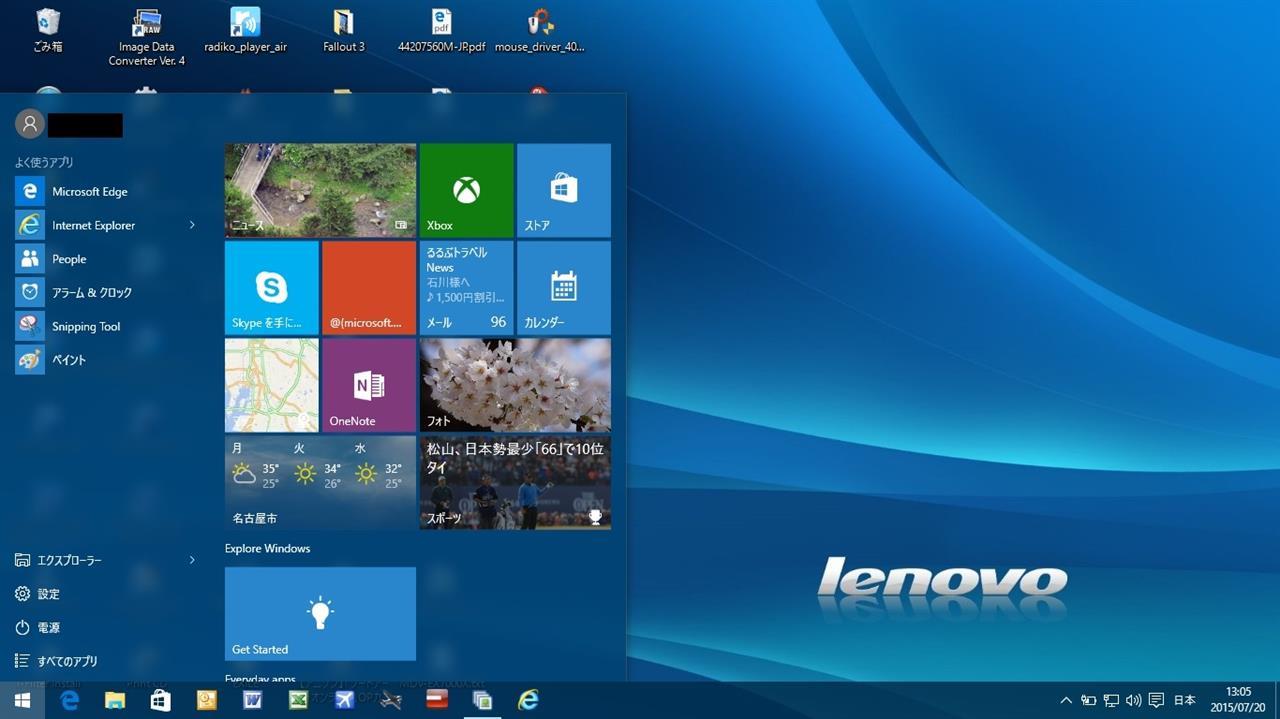Open Outlook from the taskbar
The width and height of the screenshot is (1280, 719).
point(207,701)
